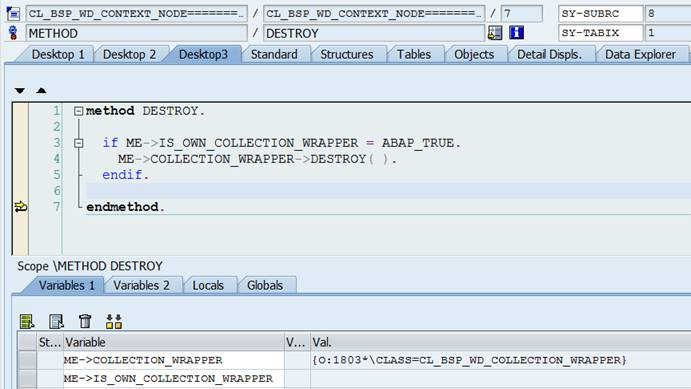Open the Data Explorer tab
Viewport: 691px width, 389px height.
(x=640, y=55)
